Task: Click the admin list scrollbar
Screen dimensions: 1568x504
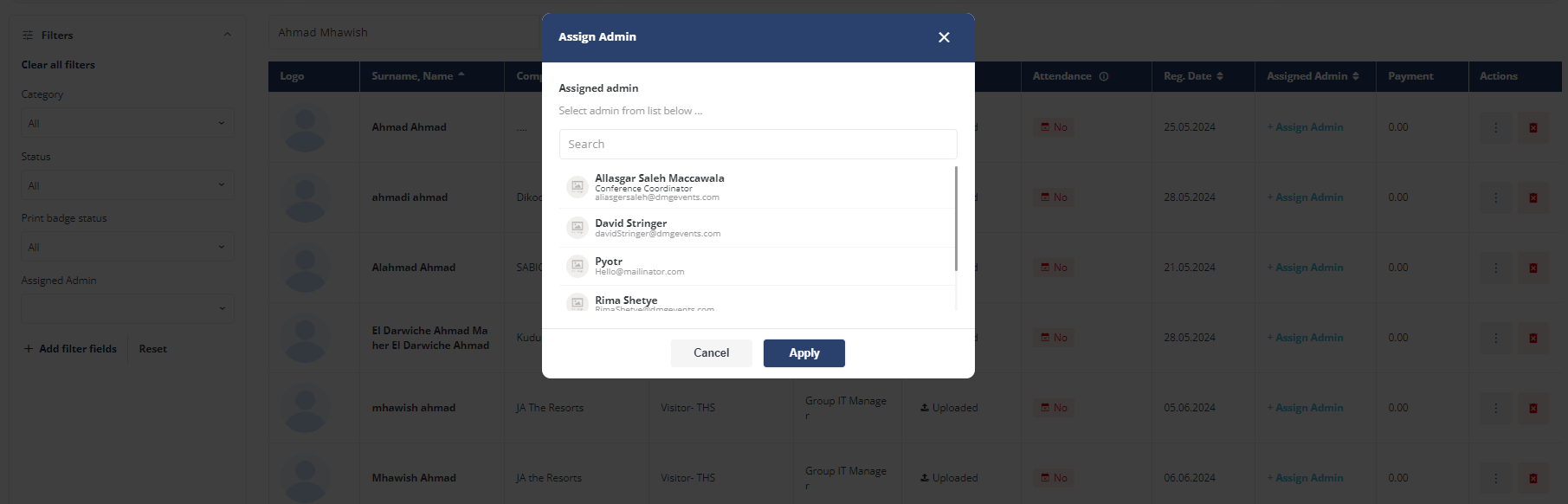Action: (956, 218)
